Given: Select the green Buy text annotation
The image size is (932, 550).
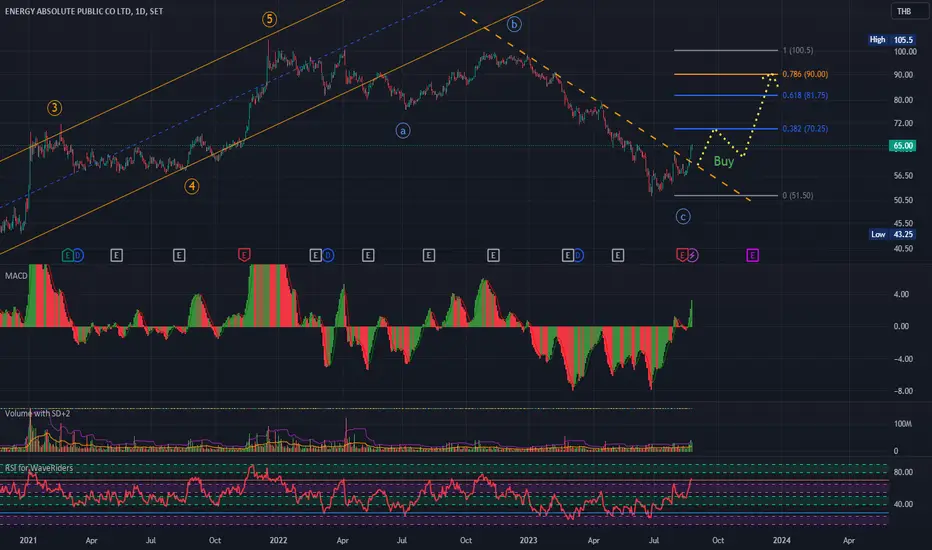Looking at the screenshot, I should (x=723, y=161).
